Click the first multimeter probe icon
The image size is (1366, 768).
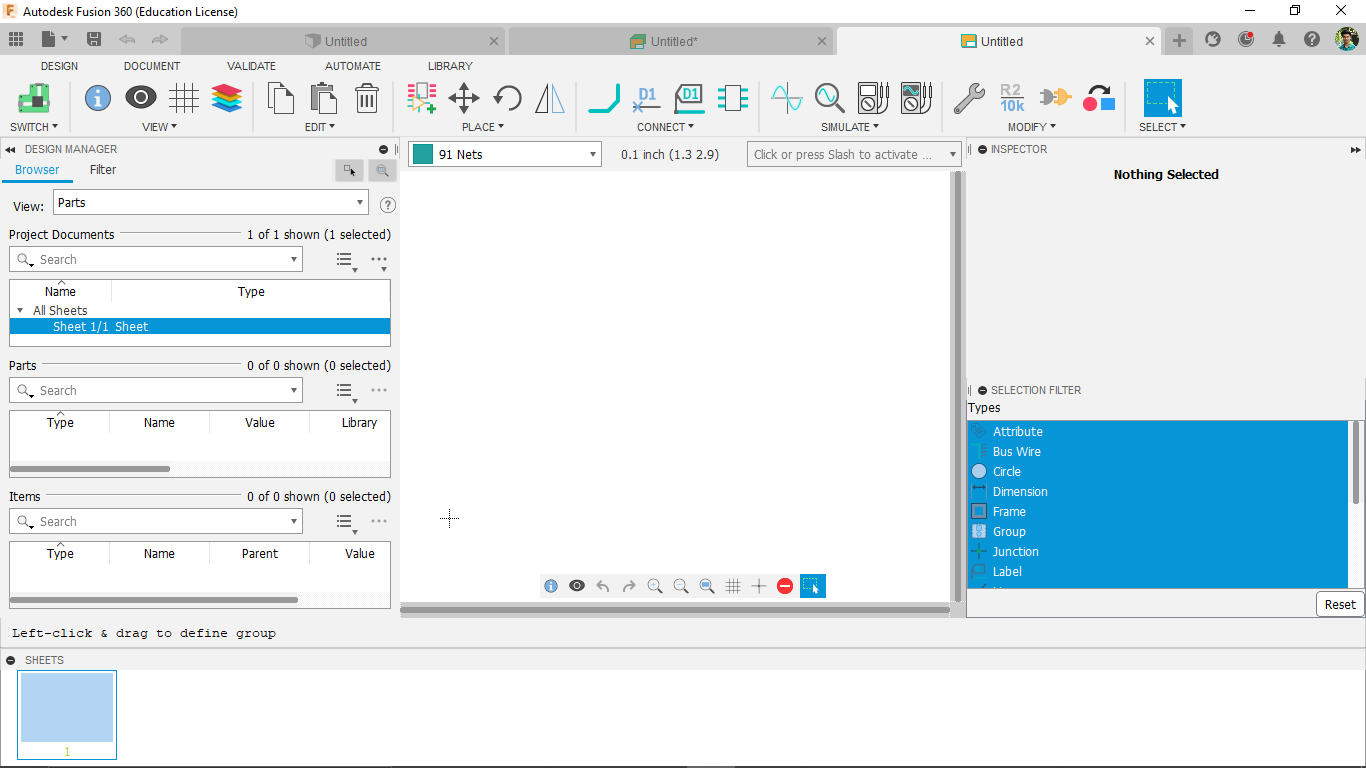[873, 98]
